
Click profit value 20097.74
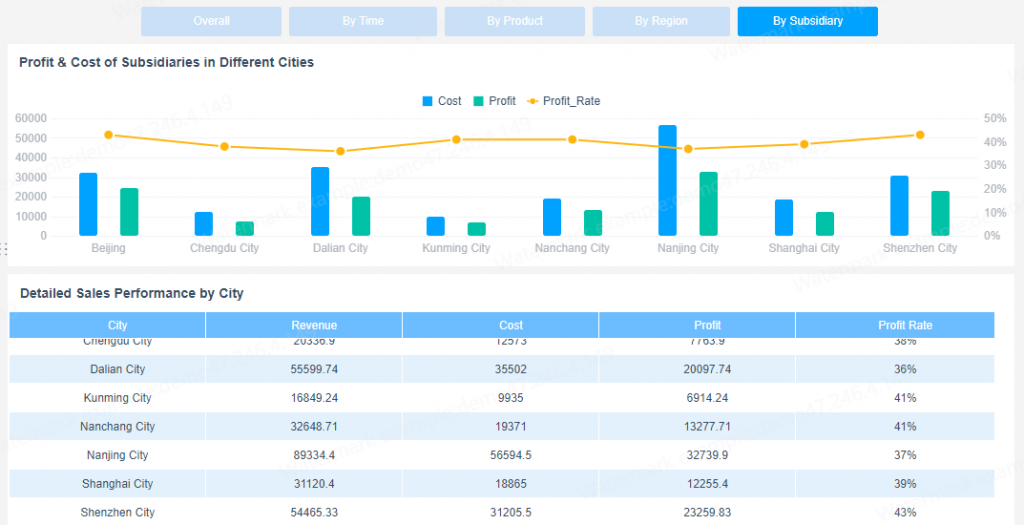pos(708,369)
